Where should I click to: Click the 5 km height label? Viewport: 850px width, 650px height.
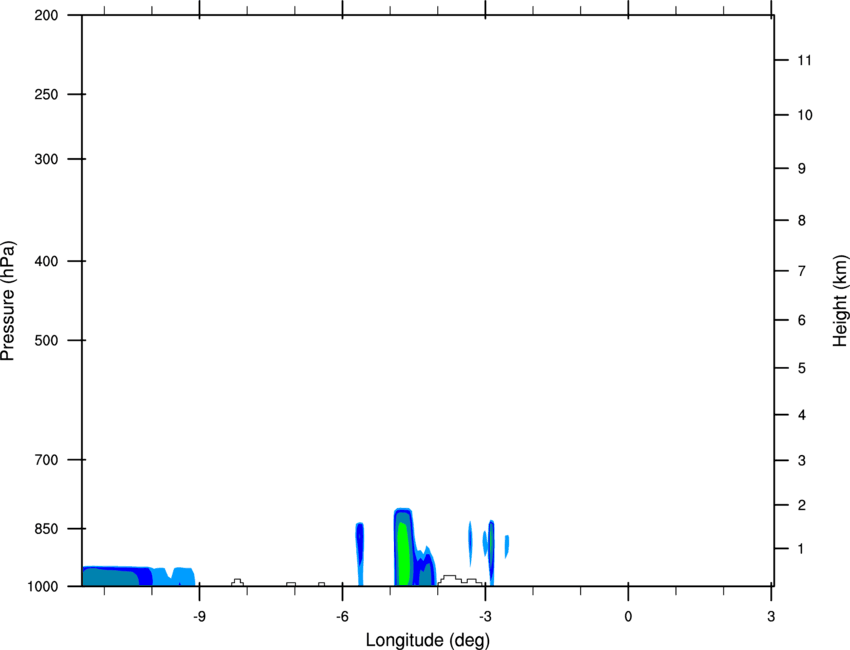(802, 368)
